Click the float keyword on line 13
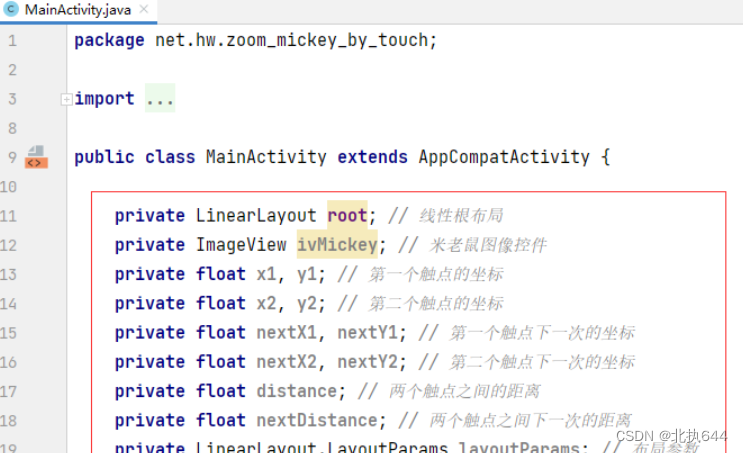Viewport: 743px width, 453px height. [x=221, y=274]
